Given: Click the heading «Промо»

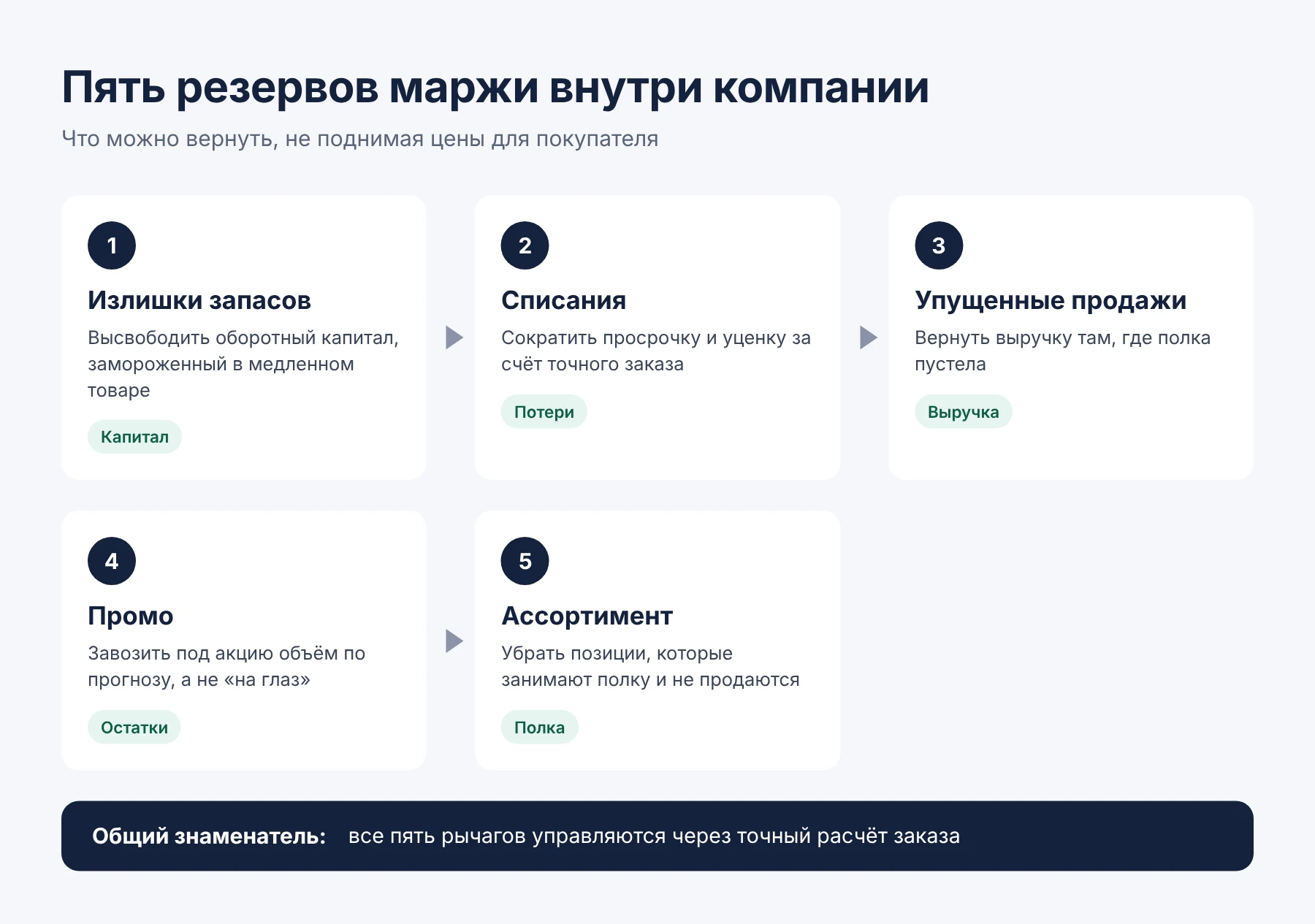Looking at the screenshot, I should [131, 616].
